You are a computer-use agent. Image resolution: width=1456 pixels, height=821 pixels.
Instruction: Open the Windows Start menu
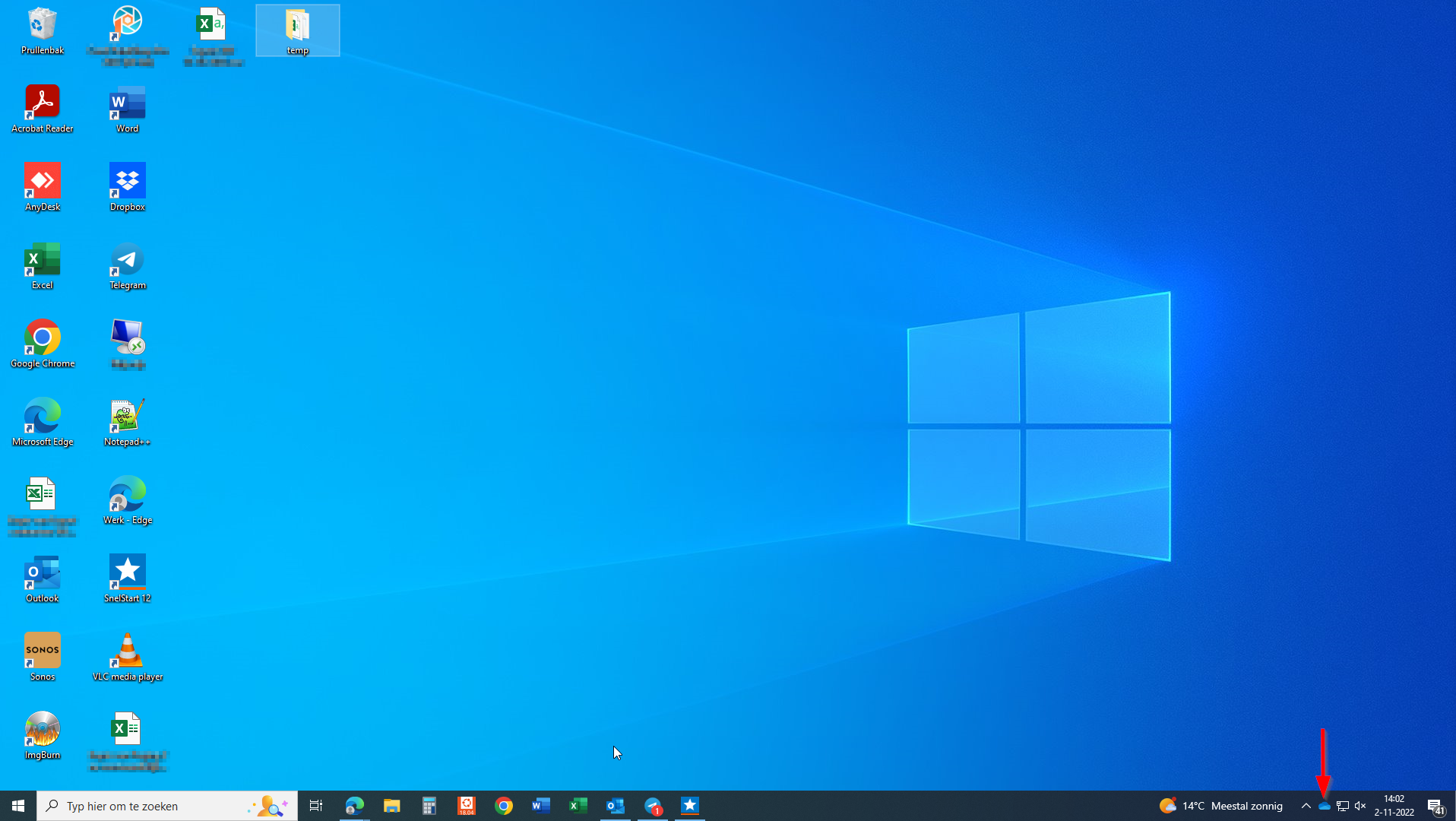pos(18,806)
